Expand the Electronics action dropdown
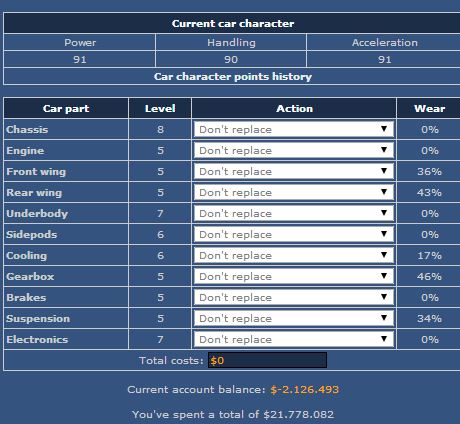 click(294, 339)
